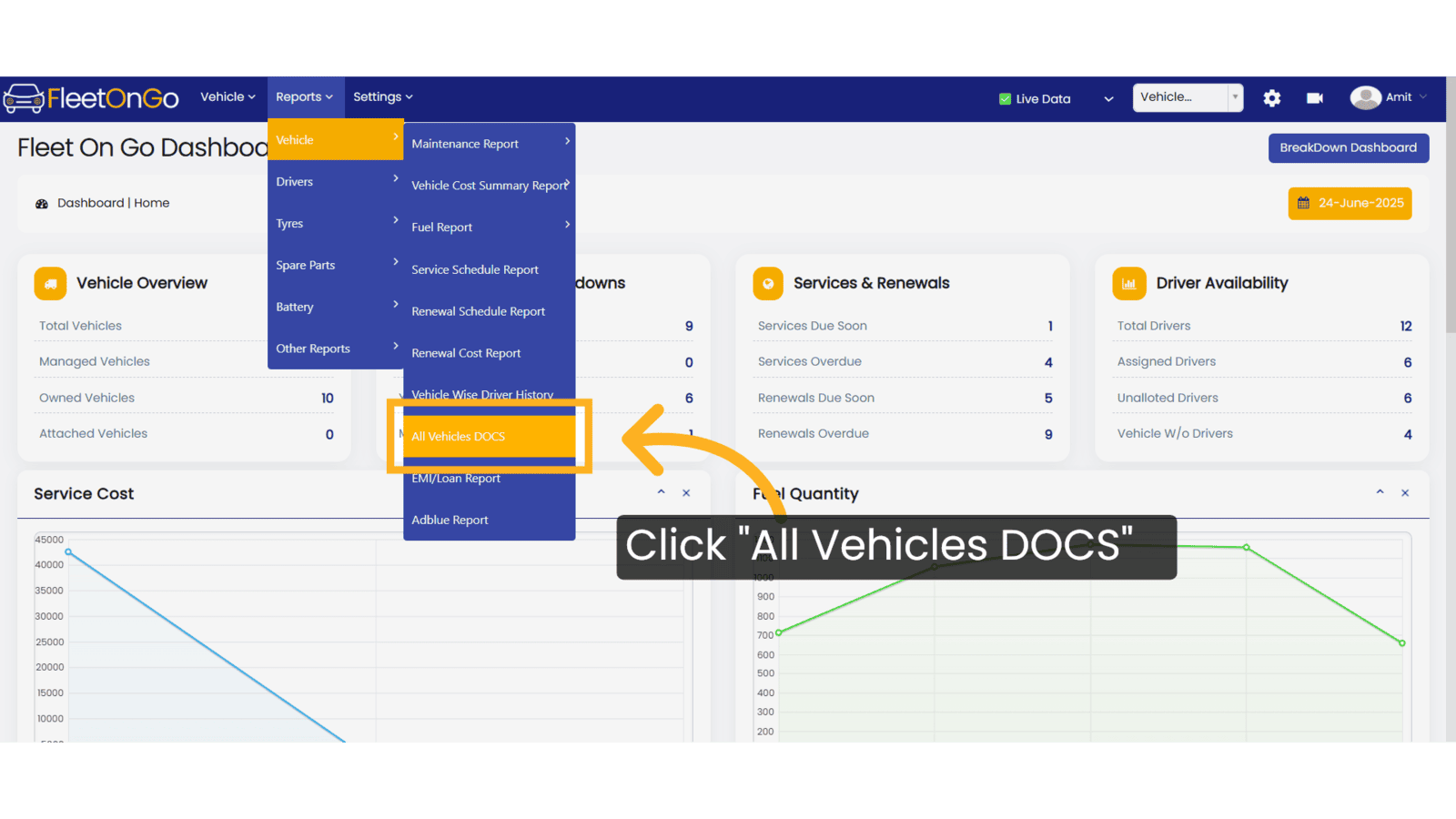Click the 40000 point on Service Cost chart

[68, 551]
